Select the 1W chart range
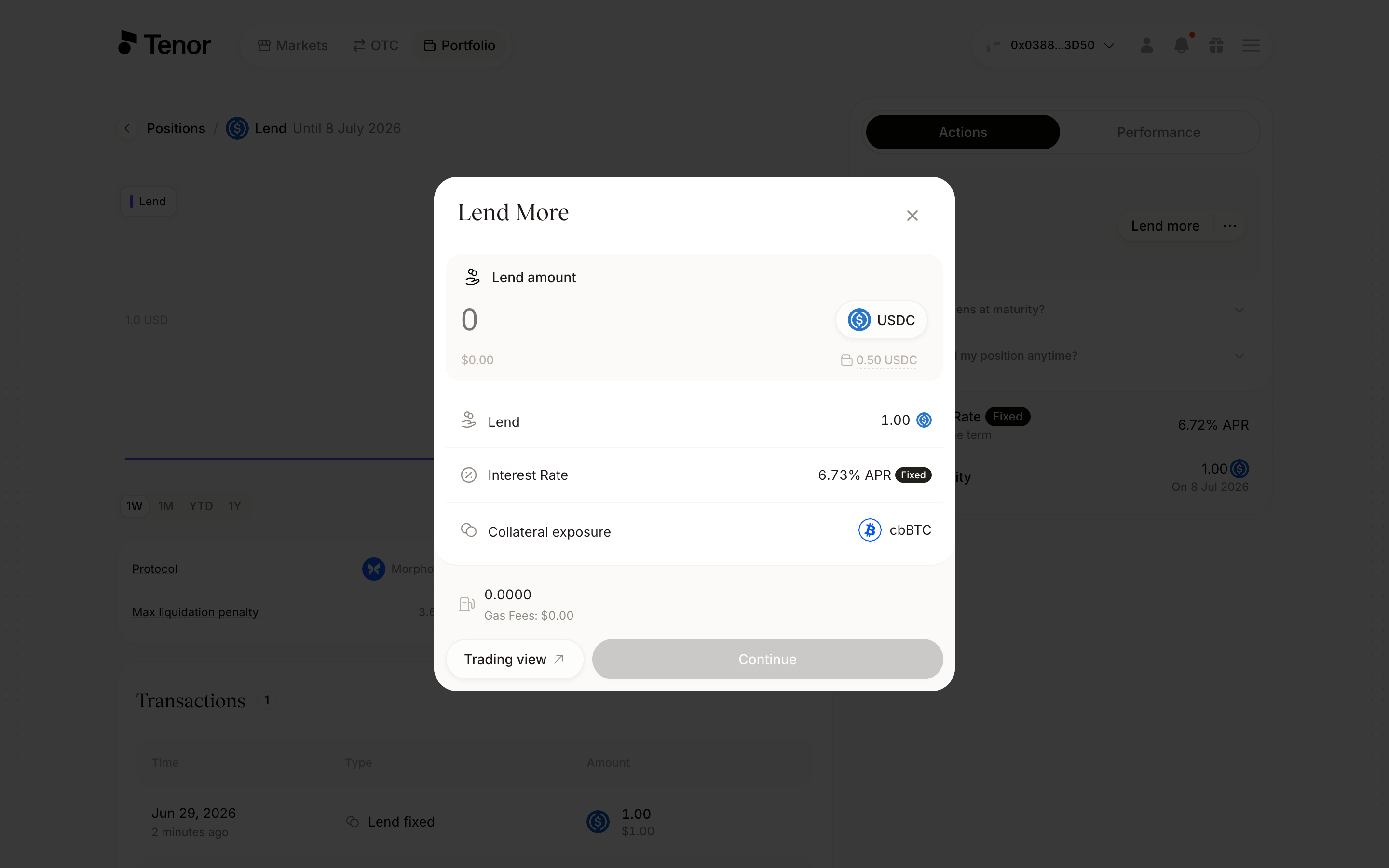Image resolution: width=1389 pixels, height=868 pixels. [134, 506]
